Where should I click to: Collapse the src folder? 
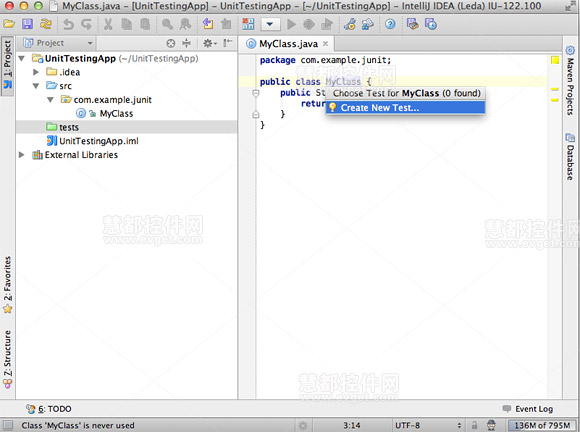coord(36,86)
